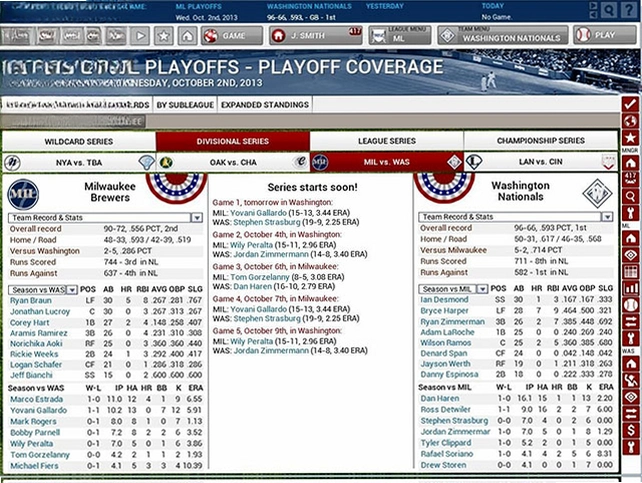
Task: Open Ryan Zimmerman player link
Action: [x=452, y=322]
